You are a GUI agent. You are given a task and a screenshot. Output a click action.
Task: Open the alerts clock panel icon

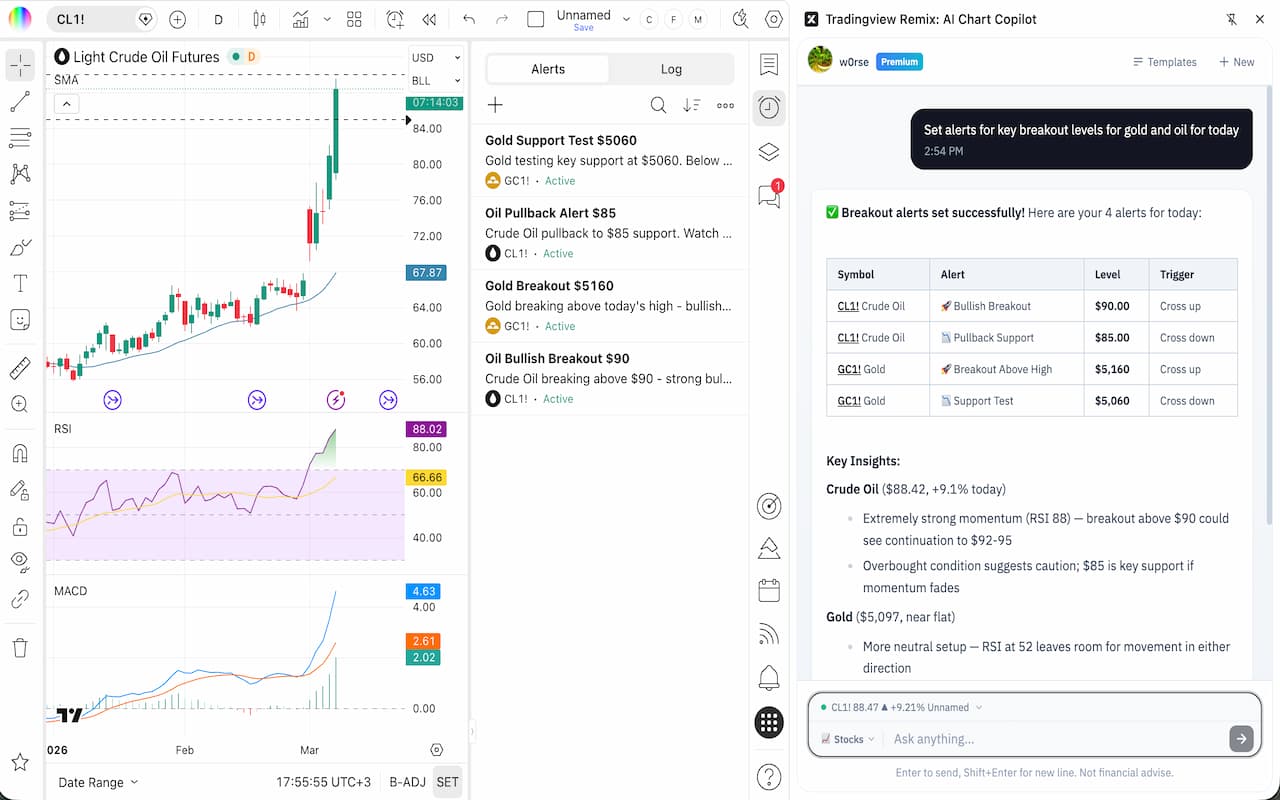769,108
